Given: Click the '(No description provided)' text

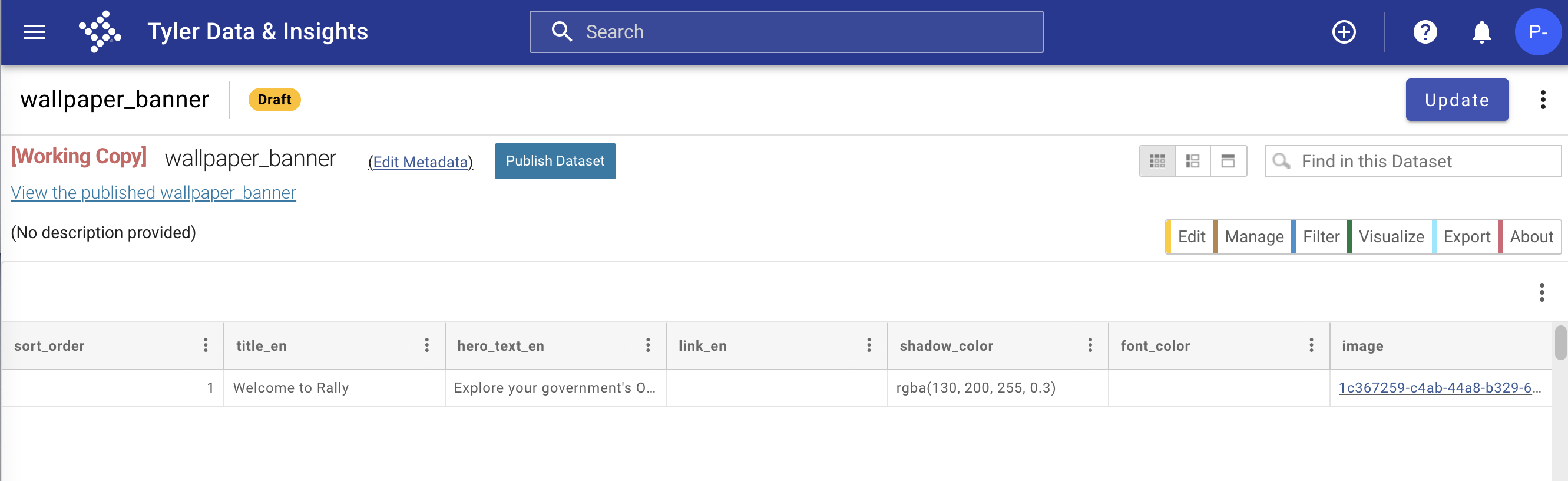Looking at the screenshot, I should click(104, 233).
